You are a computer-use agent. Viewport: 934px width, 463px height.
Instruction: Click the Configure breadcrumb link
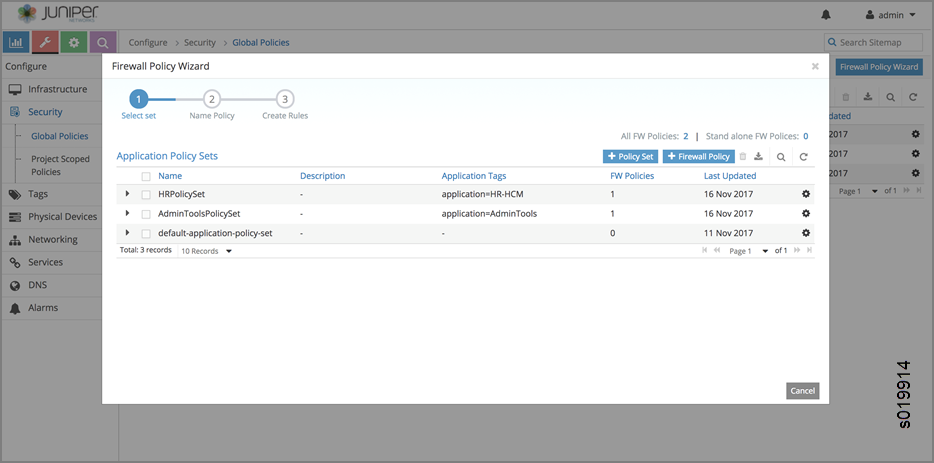tap(148, 42)
